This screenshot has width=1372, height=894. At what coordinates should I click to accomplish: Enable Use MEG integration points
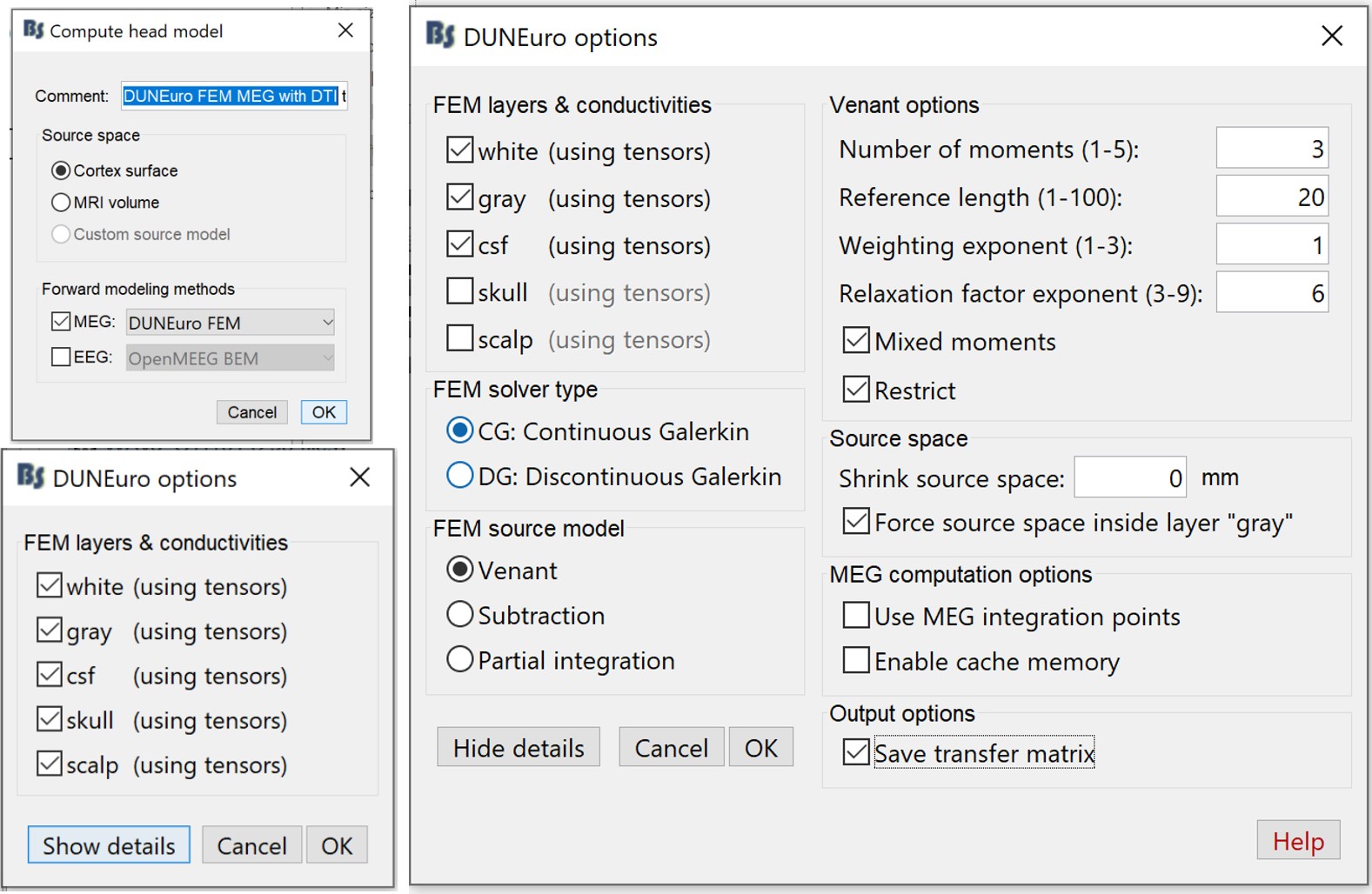(x=856, y=615)
